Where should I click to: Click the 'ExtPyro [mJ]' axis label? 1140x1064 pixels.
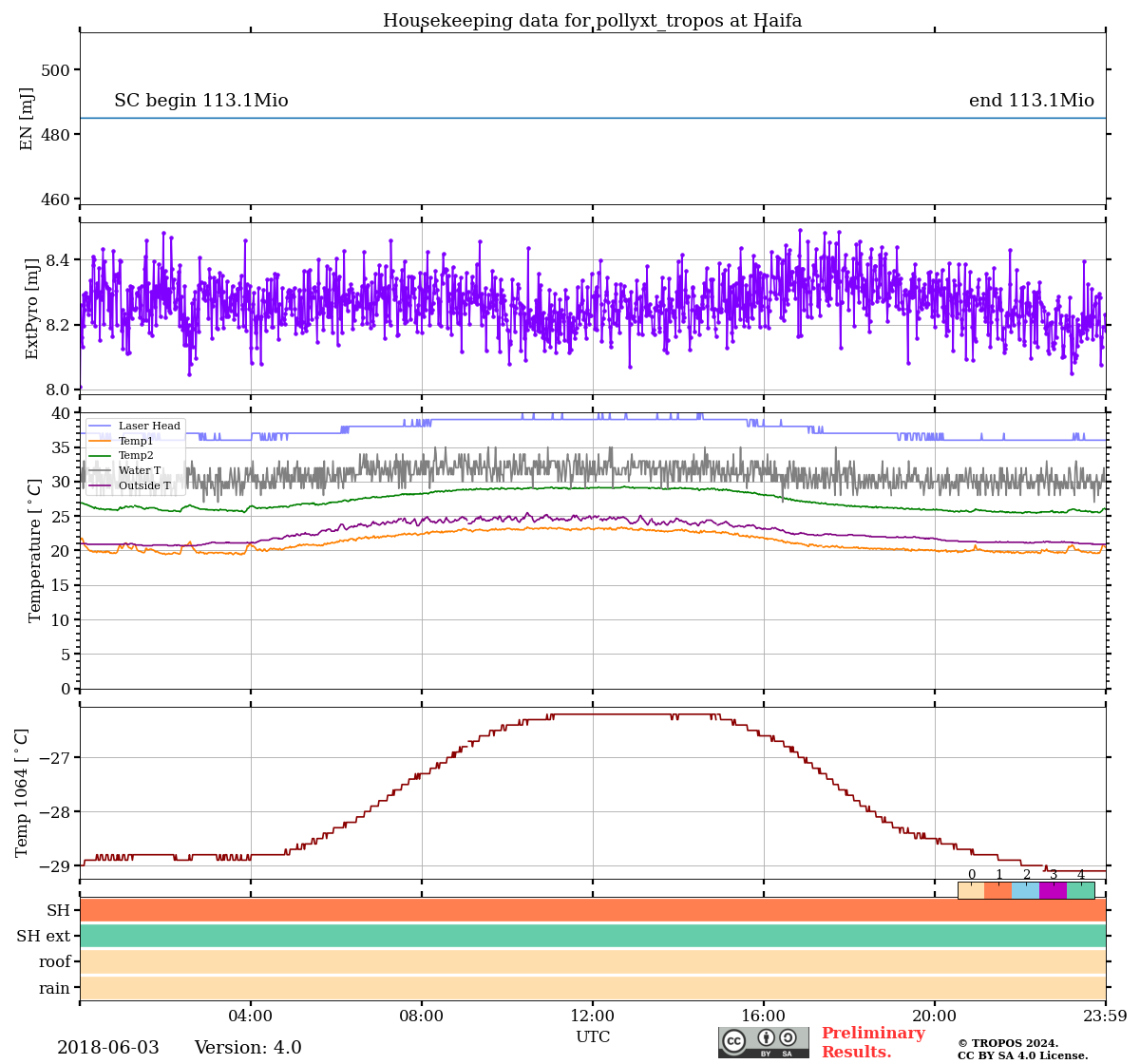point(32,308)
